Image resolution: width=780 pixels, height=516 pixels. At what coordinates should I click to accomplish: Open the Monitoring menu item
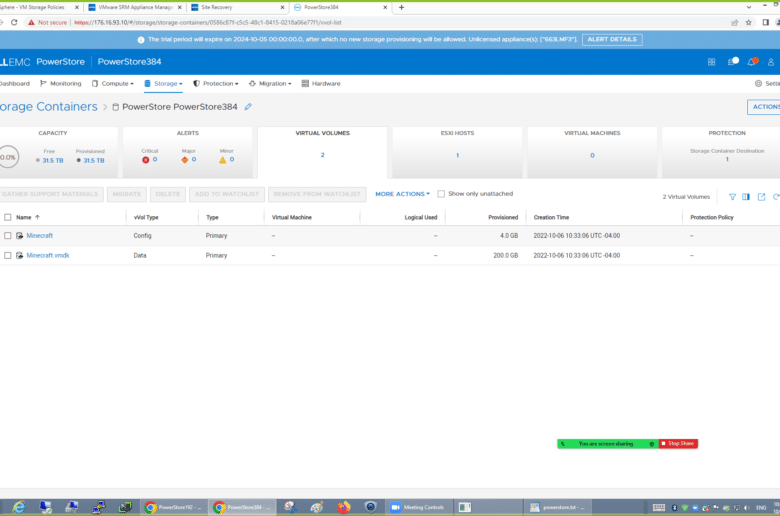[61, 84]
